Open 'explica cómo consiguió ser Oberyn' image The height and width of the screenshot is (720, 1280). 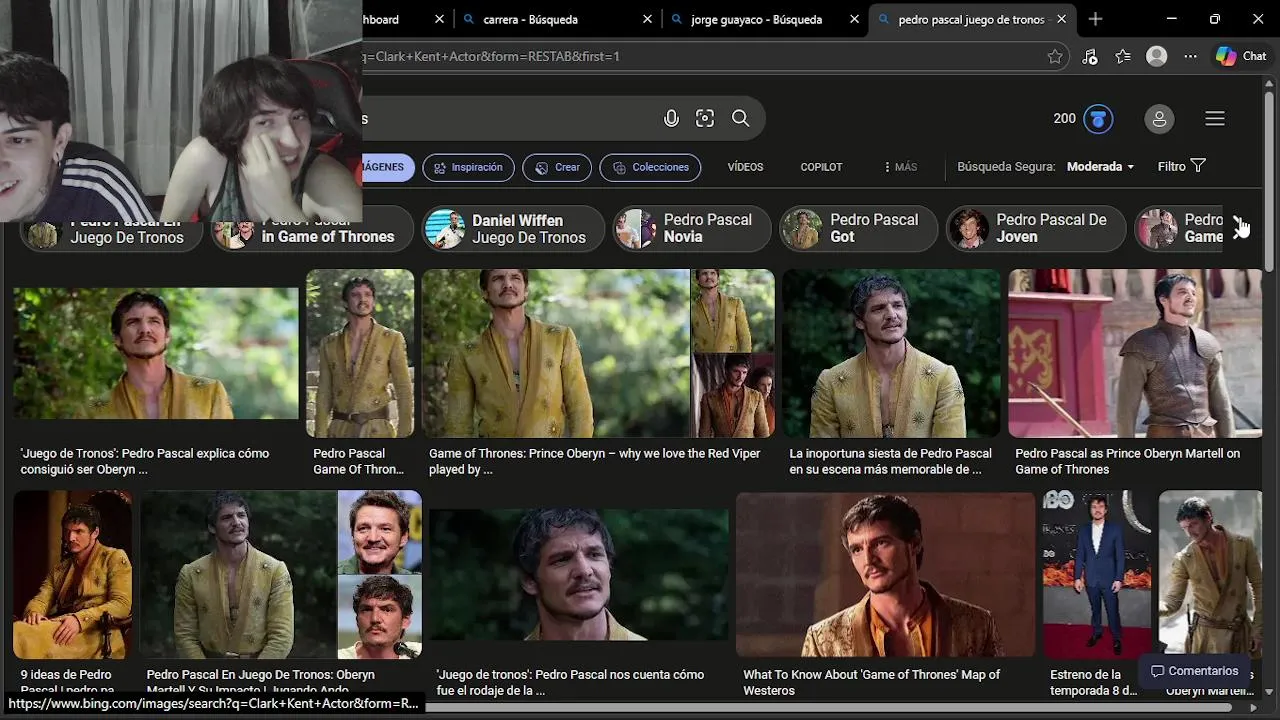coord(156,354)
